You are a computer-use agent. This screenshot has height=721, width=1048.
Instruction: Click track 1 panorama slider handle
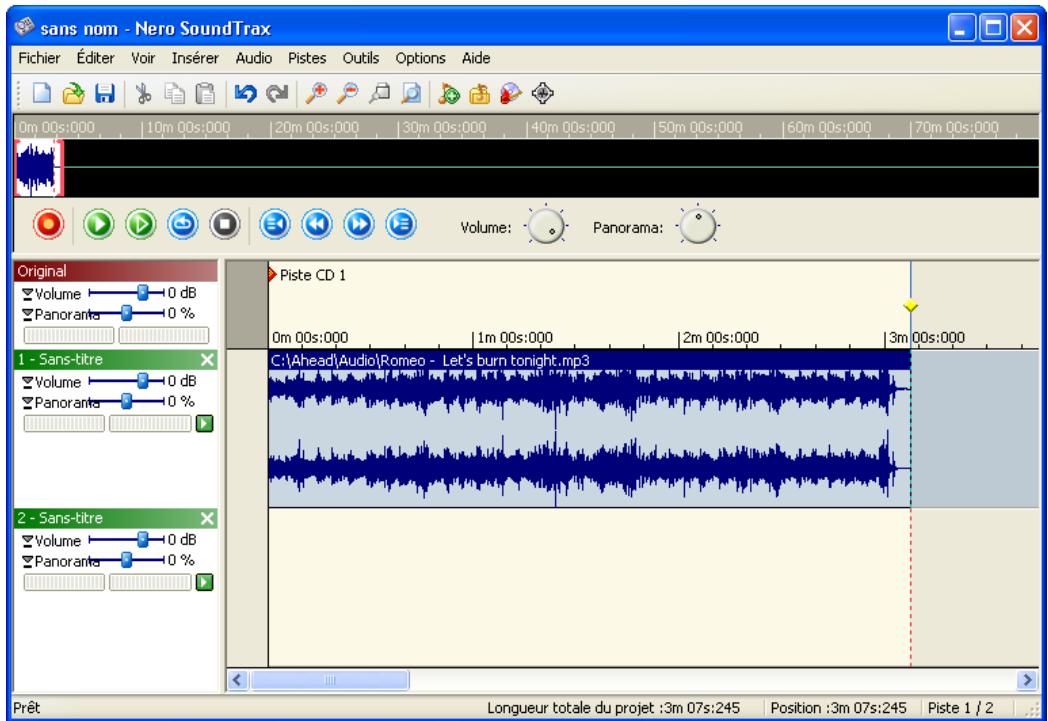(x=126, y=401)
